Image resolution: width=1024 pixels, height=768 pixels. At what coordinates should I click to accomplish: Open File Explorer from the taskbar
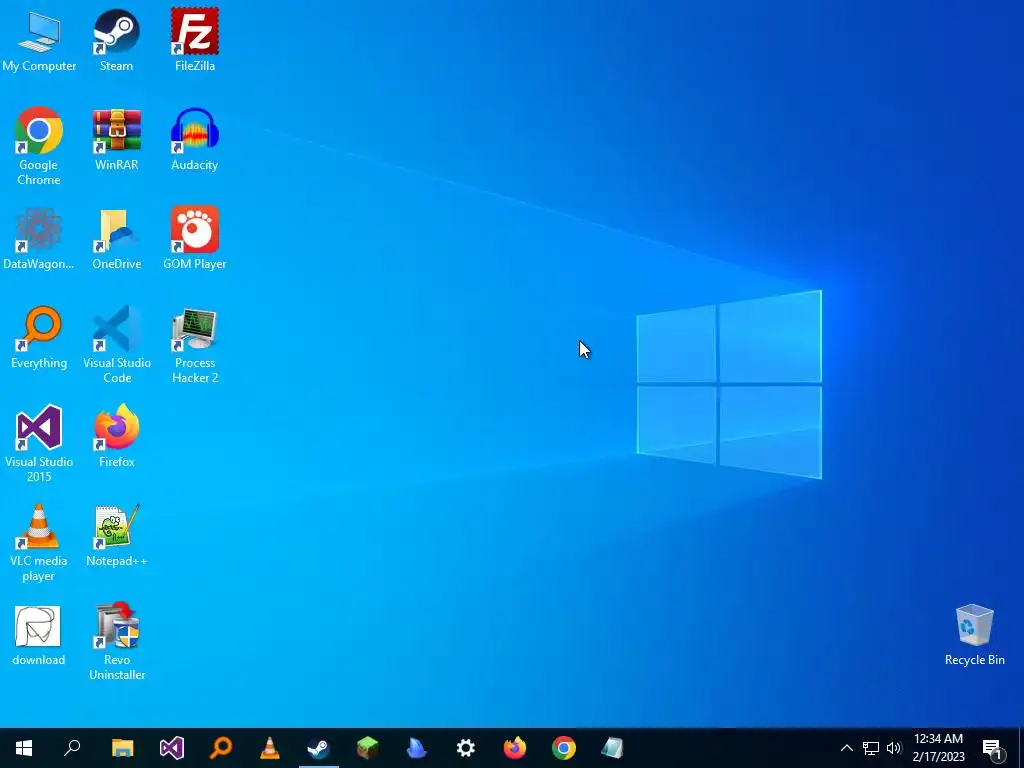point(123,748)
